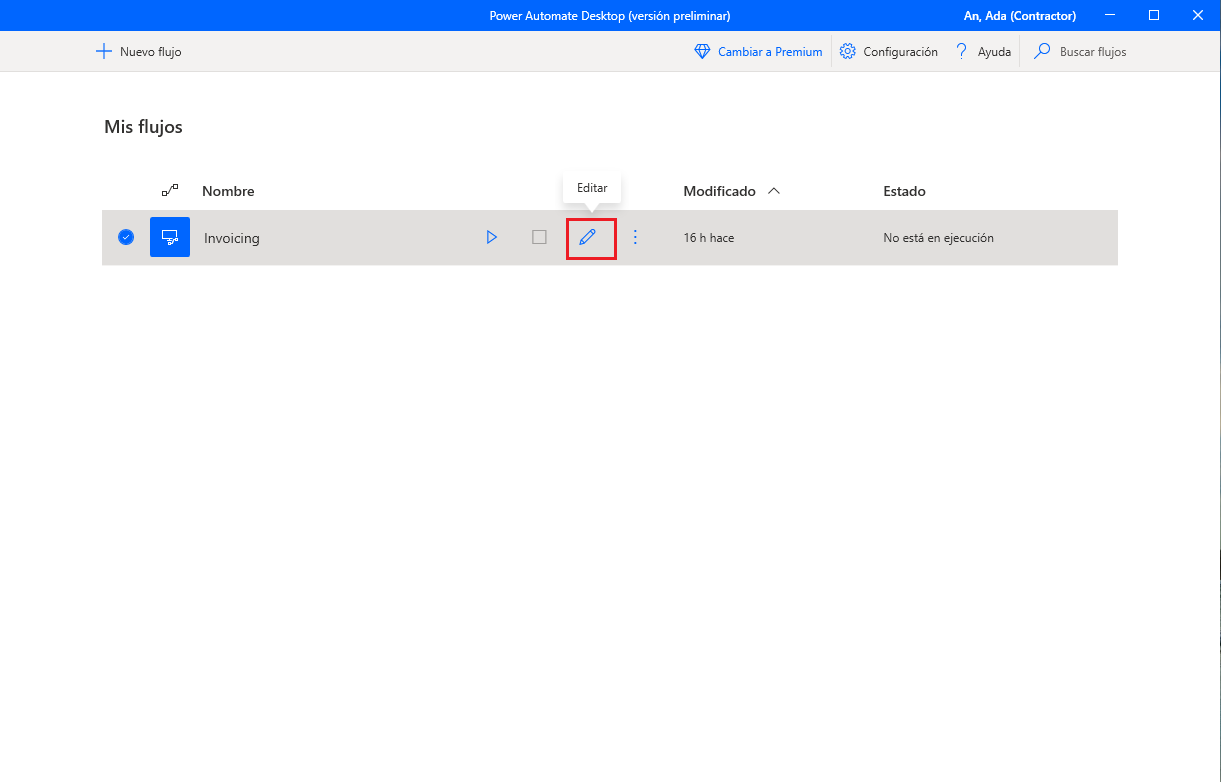The height and width of the screenshot is (782, 1221).
Task: Open the blue desktop flow icon for Invoicing
Action: coord(170,237)
